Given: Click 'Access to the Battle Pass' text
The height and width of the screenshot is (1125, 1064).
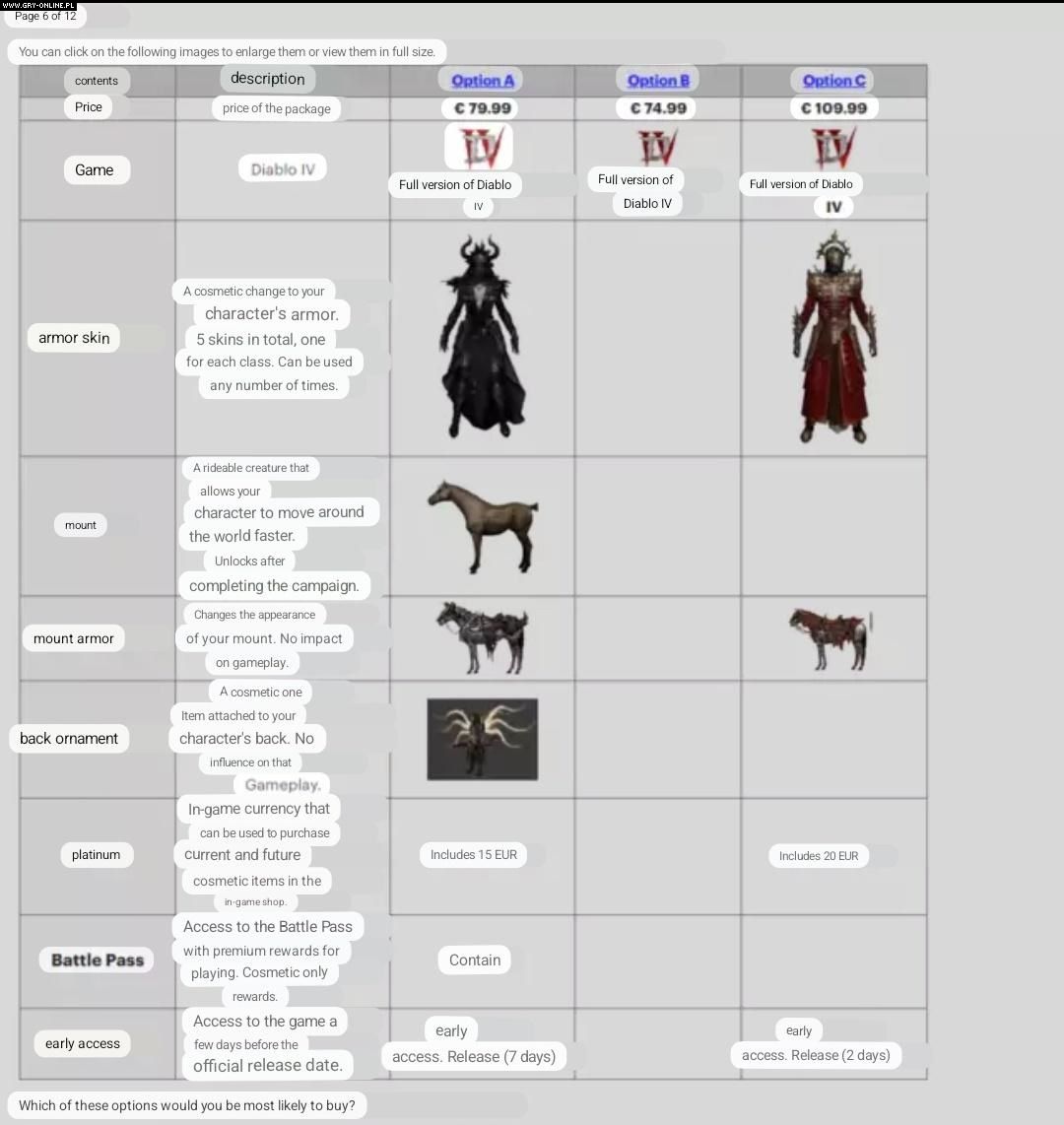Looking at the screenshot, I should tap(268, 926).
